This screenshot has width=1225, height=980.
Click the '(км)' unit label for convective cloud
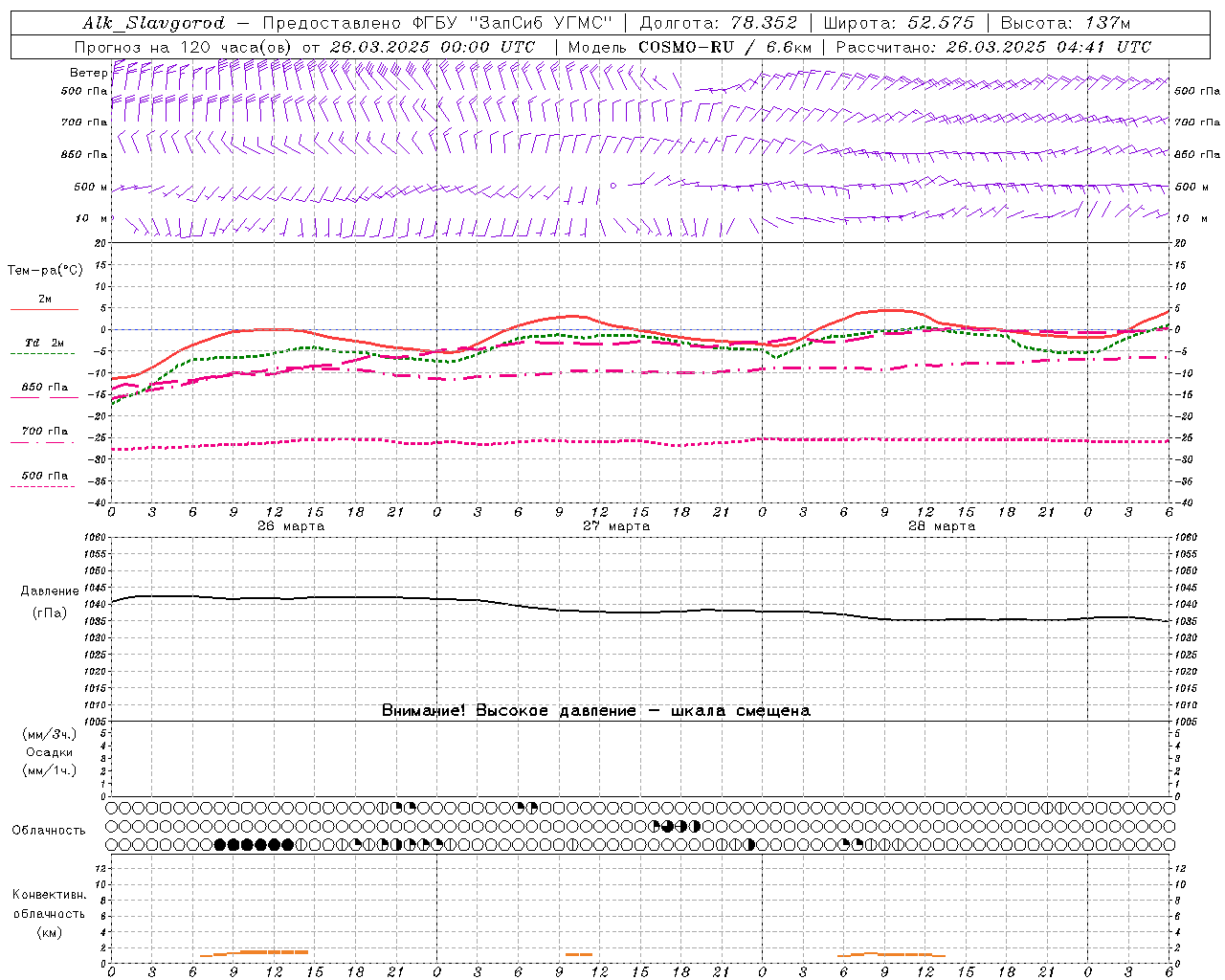coord(49,932)
